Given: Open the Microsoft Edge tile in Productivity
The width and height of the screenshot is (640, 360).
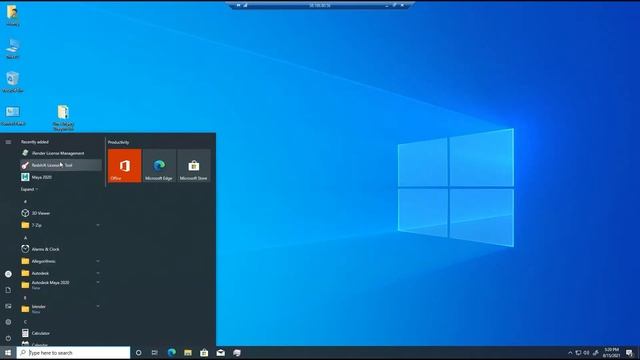Looking at the screenshot, I should point(159,166).
